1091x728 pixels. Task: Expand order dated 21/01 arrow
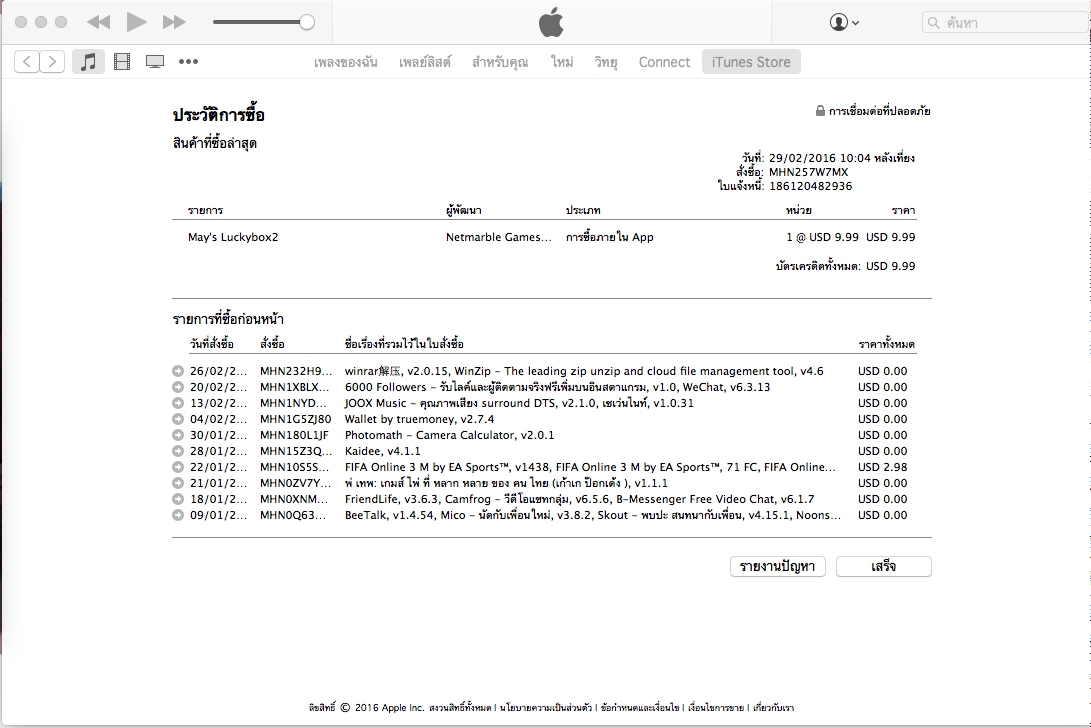click(x=178, y=483)
